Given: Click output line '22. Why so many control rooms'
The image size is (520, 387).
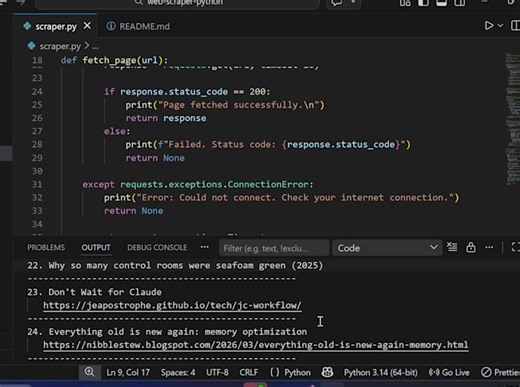Looking at the screenshot, I should tap(175, 266).
